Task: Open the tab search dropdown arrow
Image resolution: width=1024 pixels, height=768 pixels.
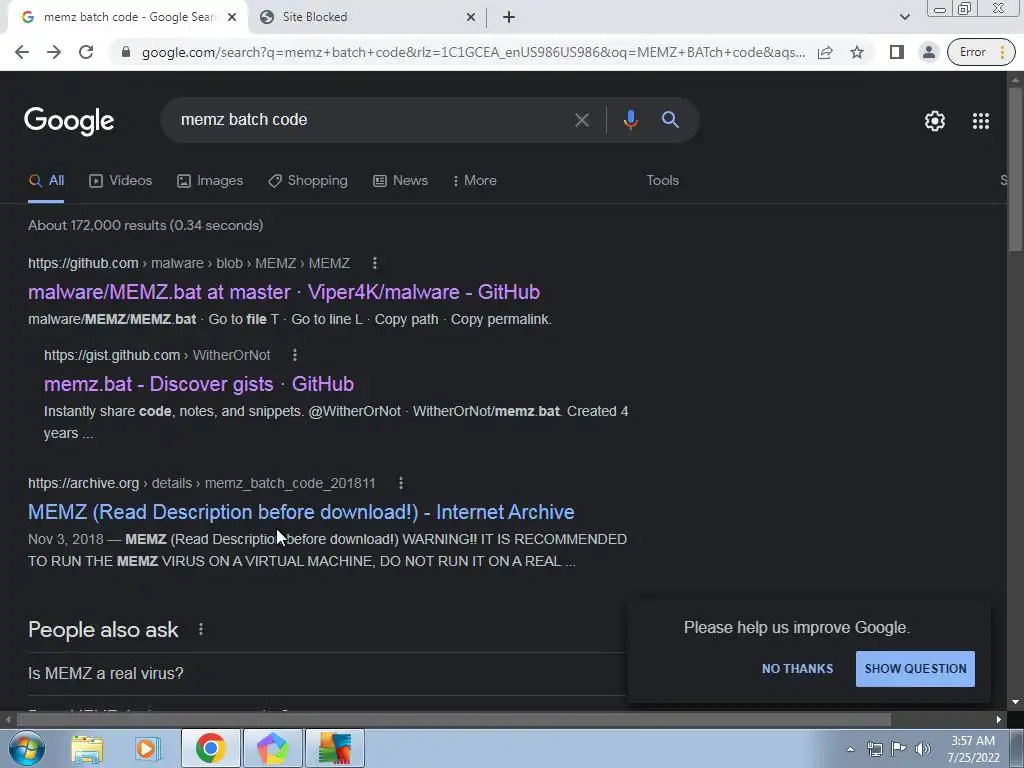Action: [x=904, y=17]
